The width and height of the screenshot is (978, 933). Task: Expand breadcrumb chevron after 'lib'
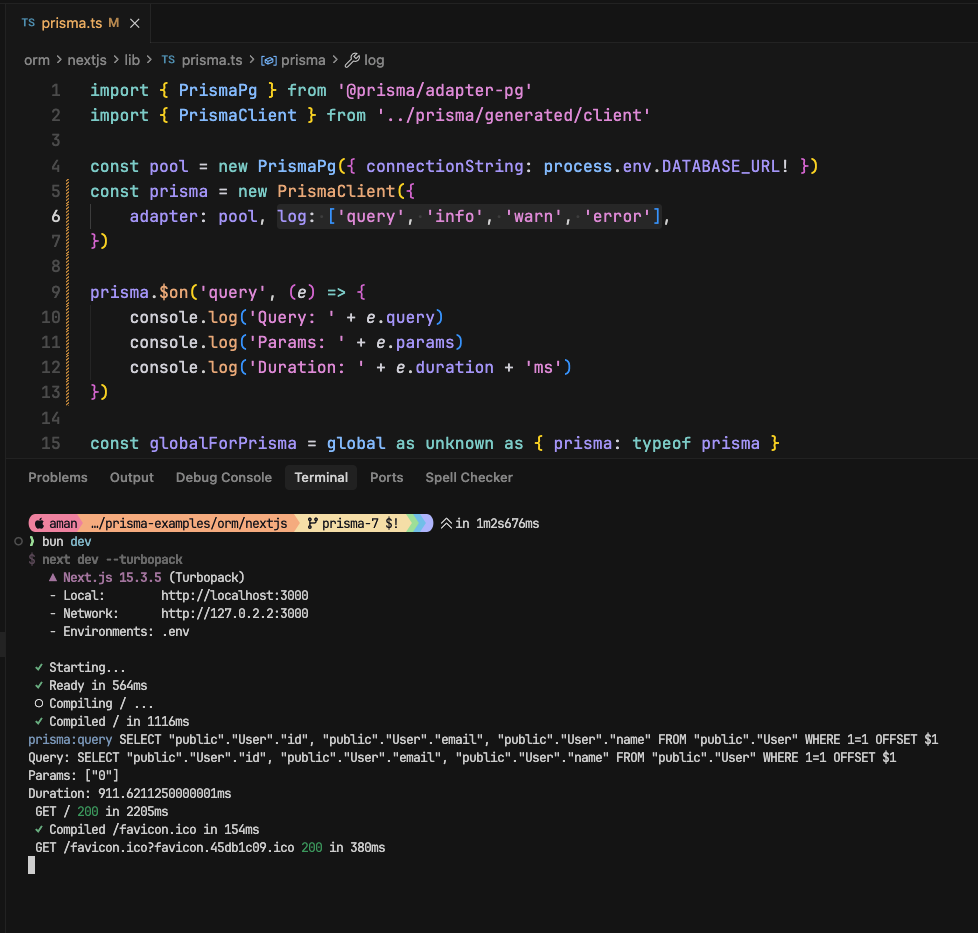tap(149, 60)
